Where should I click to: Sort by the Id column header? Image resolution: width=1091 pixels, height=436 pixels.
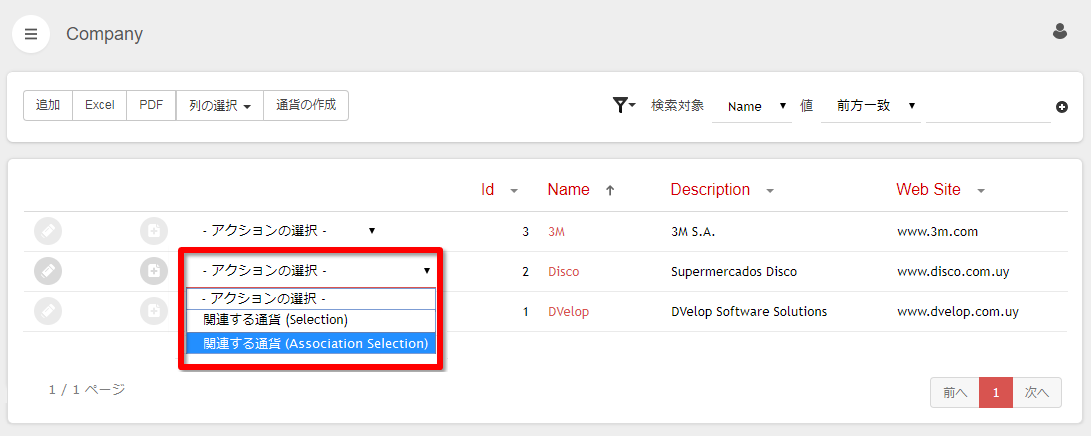(488, 190)
